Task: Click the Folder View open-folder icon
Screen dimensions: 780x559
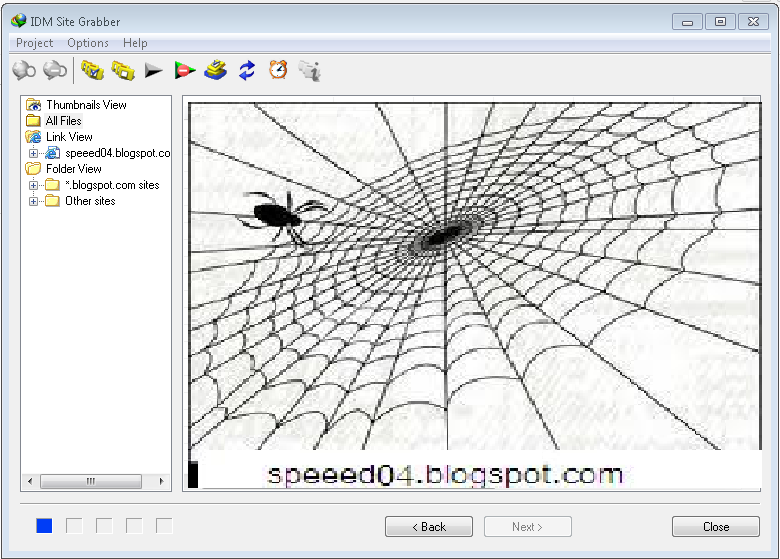Action: [x=33, y=169]
